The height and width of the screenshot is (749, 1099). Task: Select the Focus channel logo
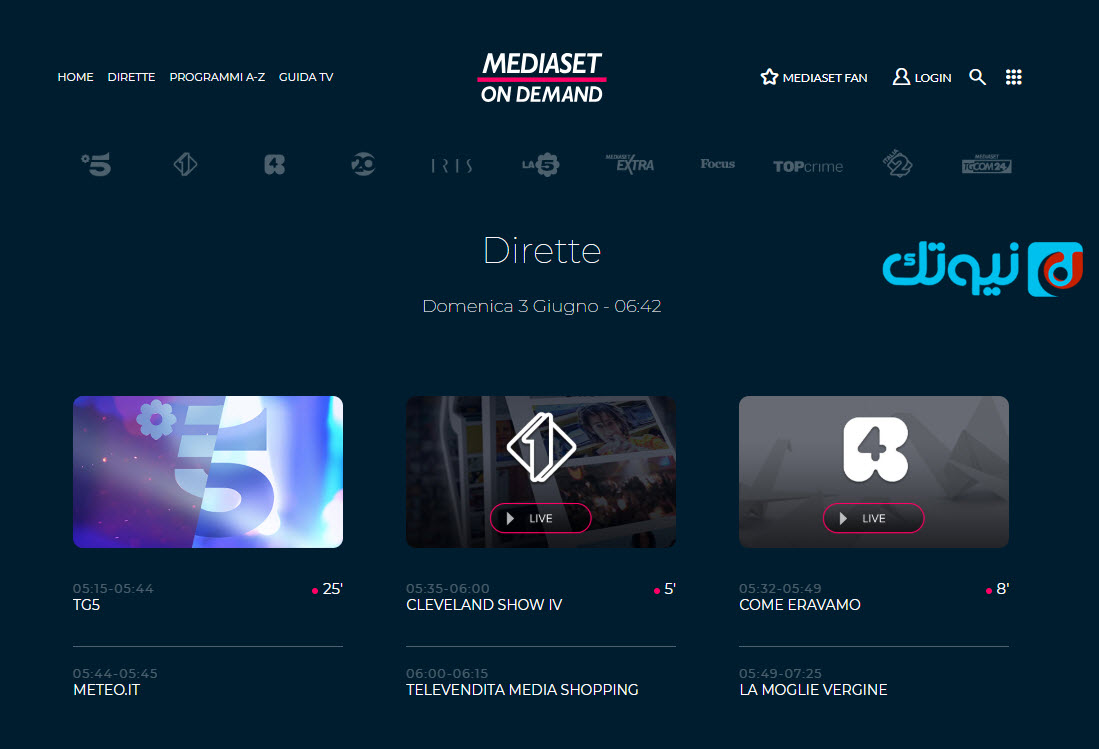pyautogui.click(x=718, y=164)
